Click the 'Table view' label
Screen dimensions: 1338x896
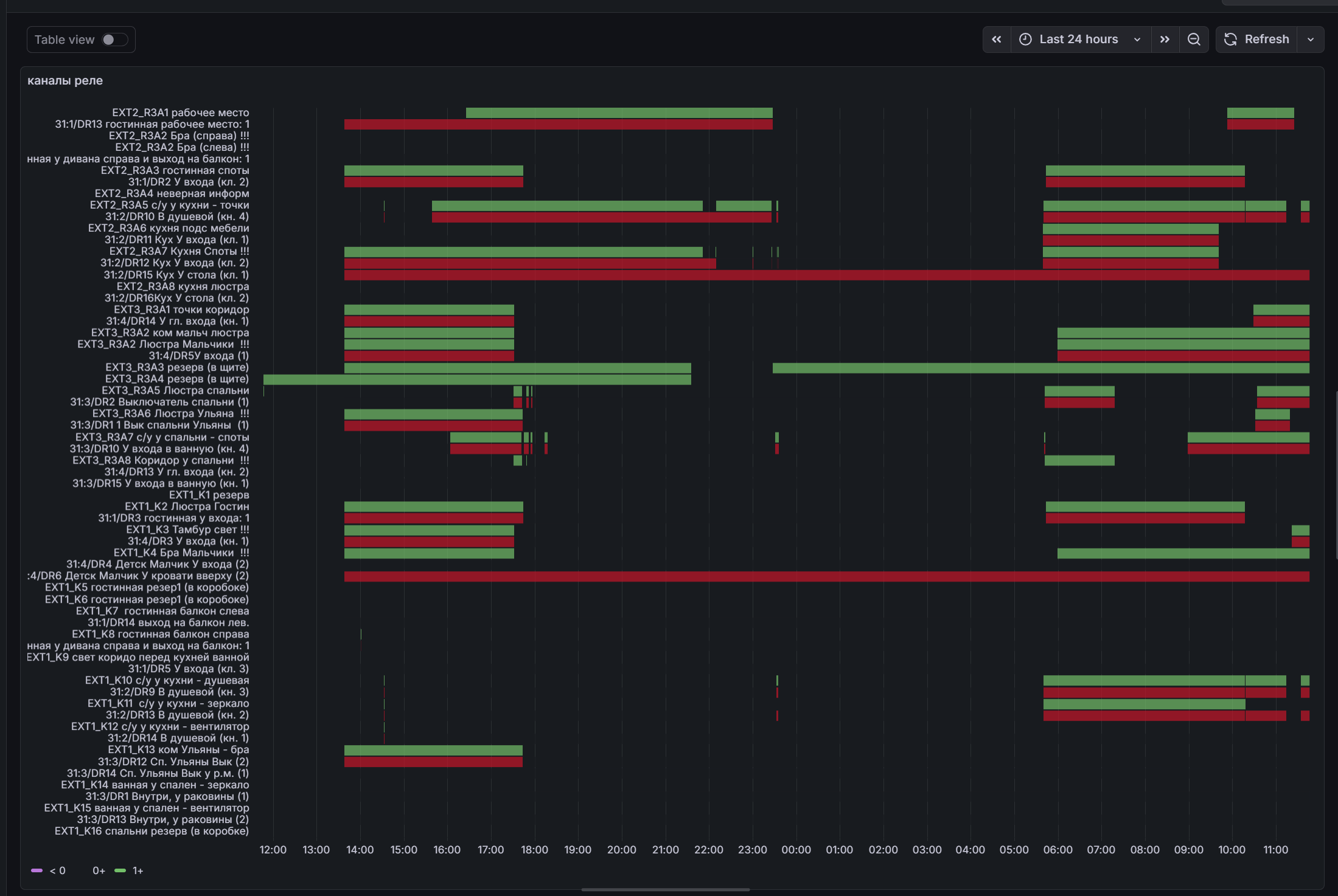click(64, 40)
